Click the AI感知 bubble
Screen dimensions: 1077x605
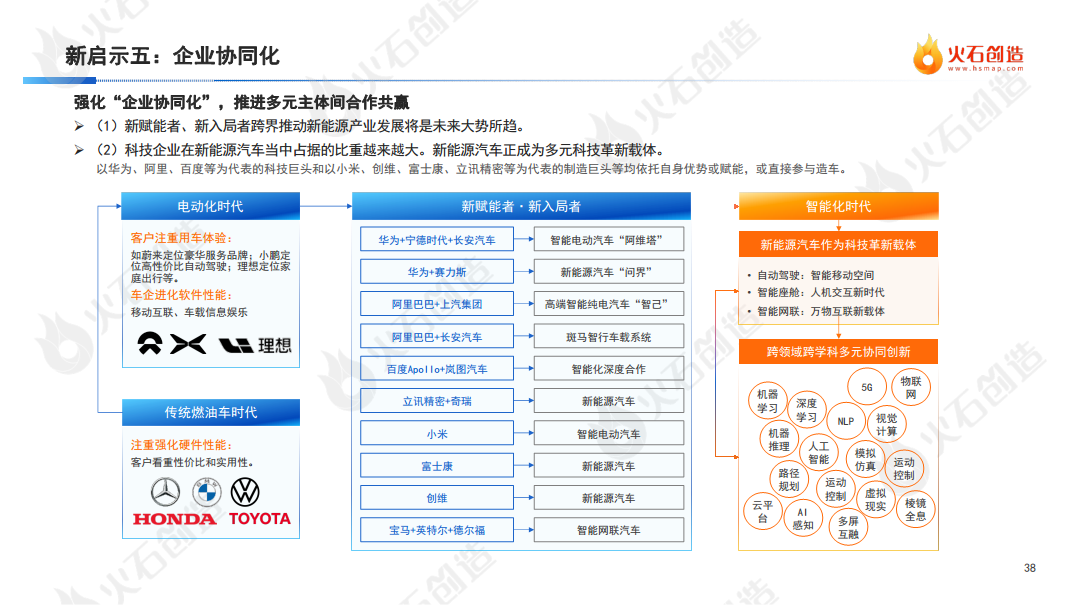[x=803, y=518]
